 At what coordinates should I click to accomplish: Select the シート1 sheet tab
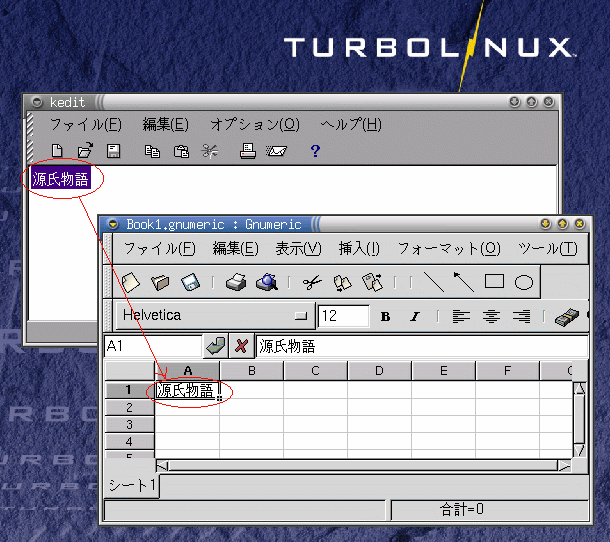pos(132,485)
